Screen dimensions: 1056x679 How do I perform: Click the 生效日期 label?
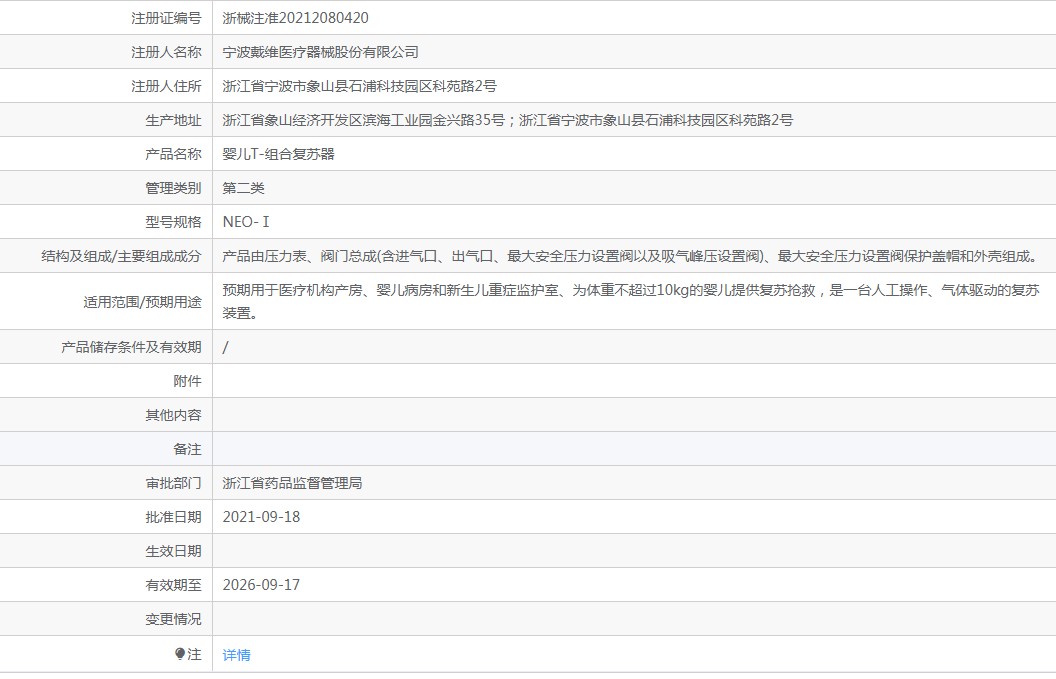pyautogui.click(x=173, y=551)
